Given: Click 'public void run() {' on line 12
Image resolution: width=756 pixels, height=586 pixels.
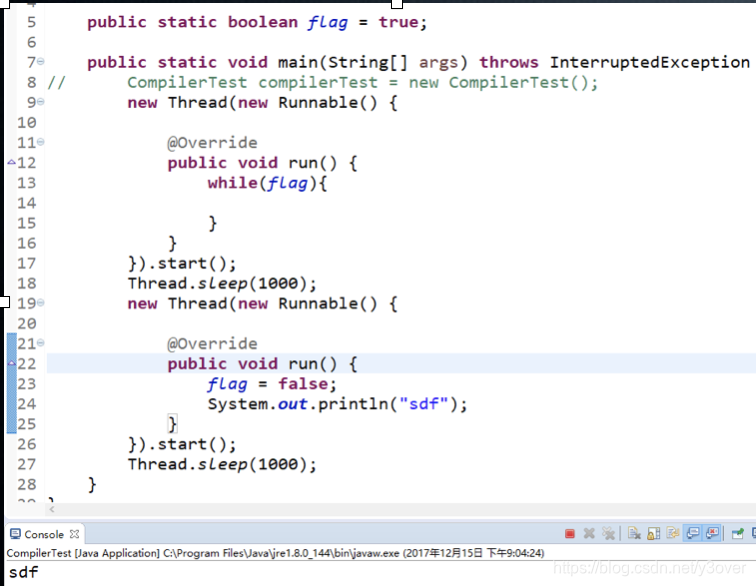Looking at the screenshot, I should coord(262,163).
